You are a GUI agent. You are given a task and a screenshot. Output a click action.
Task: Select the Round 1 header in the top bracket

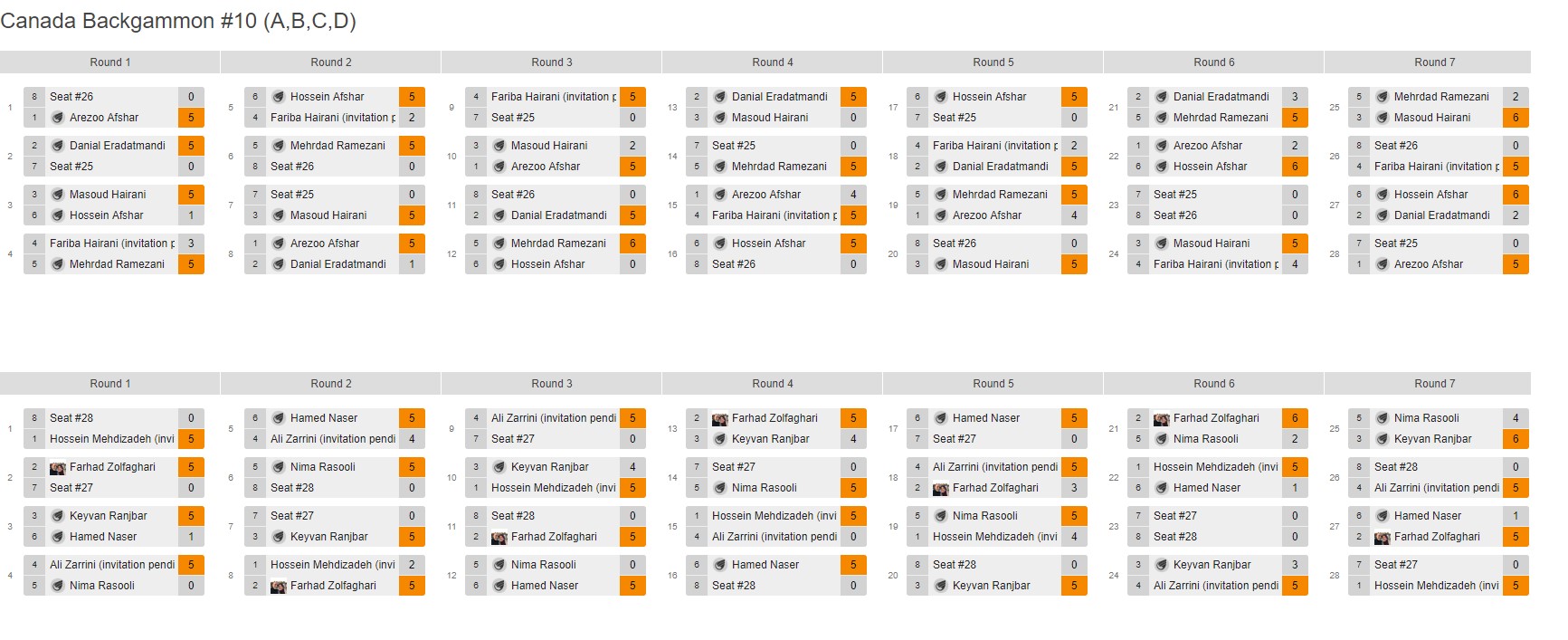(110, 62)
